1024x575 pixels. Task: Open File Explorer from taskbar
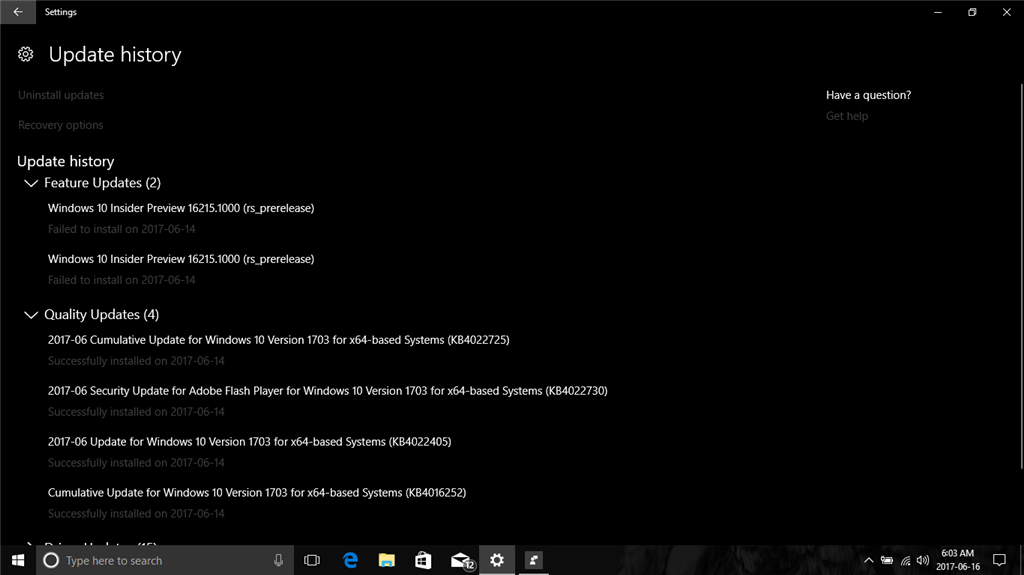tap(387, 560)
